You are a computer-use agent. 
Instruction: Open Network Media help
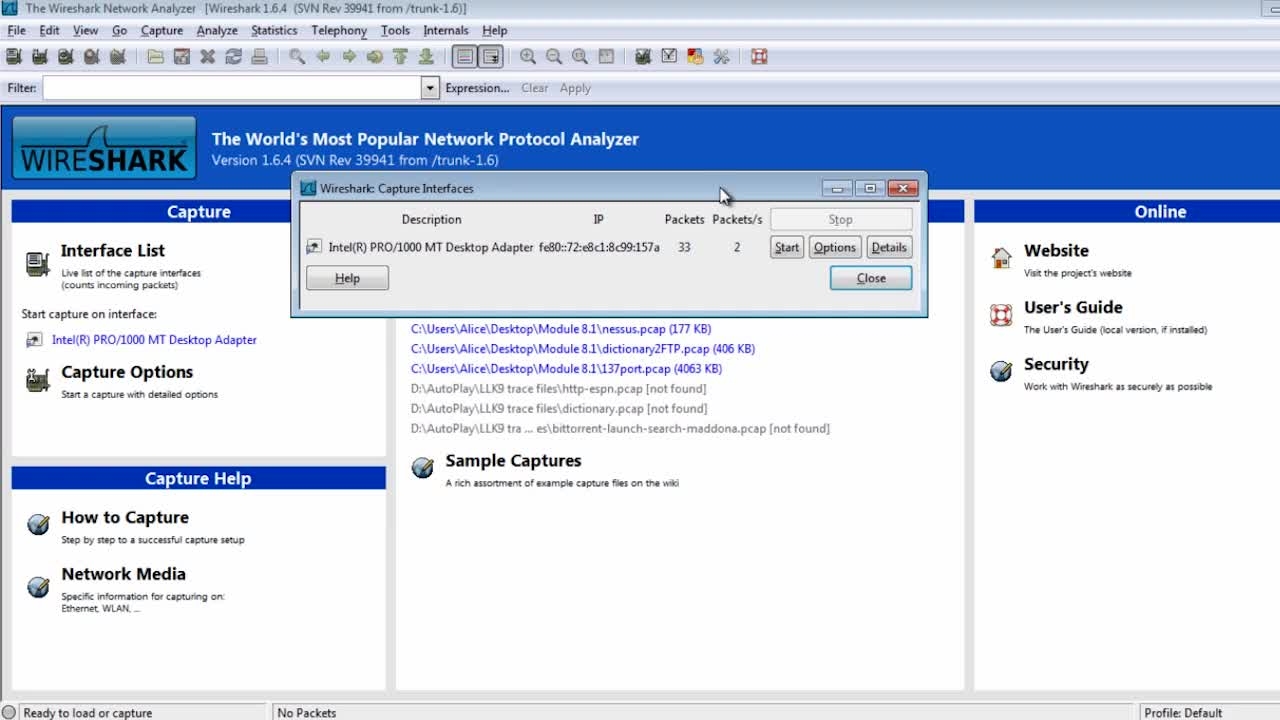tap(123, 574)
